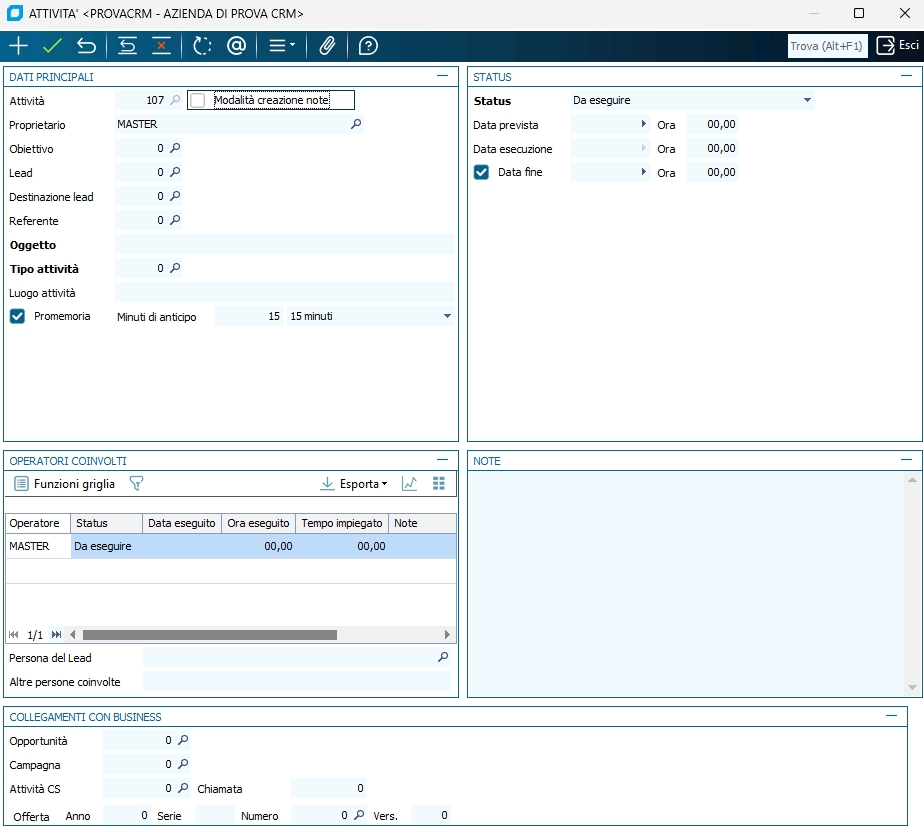Click the undo arrow icon in toolbar
Viewport: 924px width, 831px height.
point(87,46)
